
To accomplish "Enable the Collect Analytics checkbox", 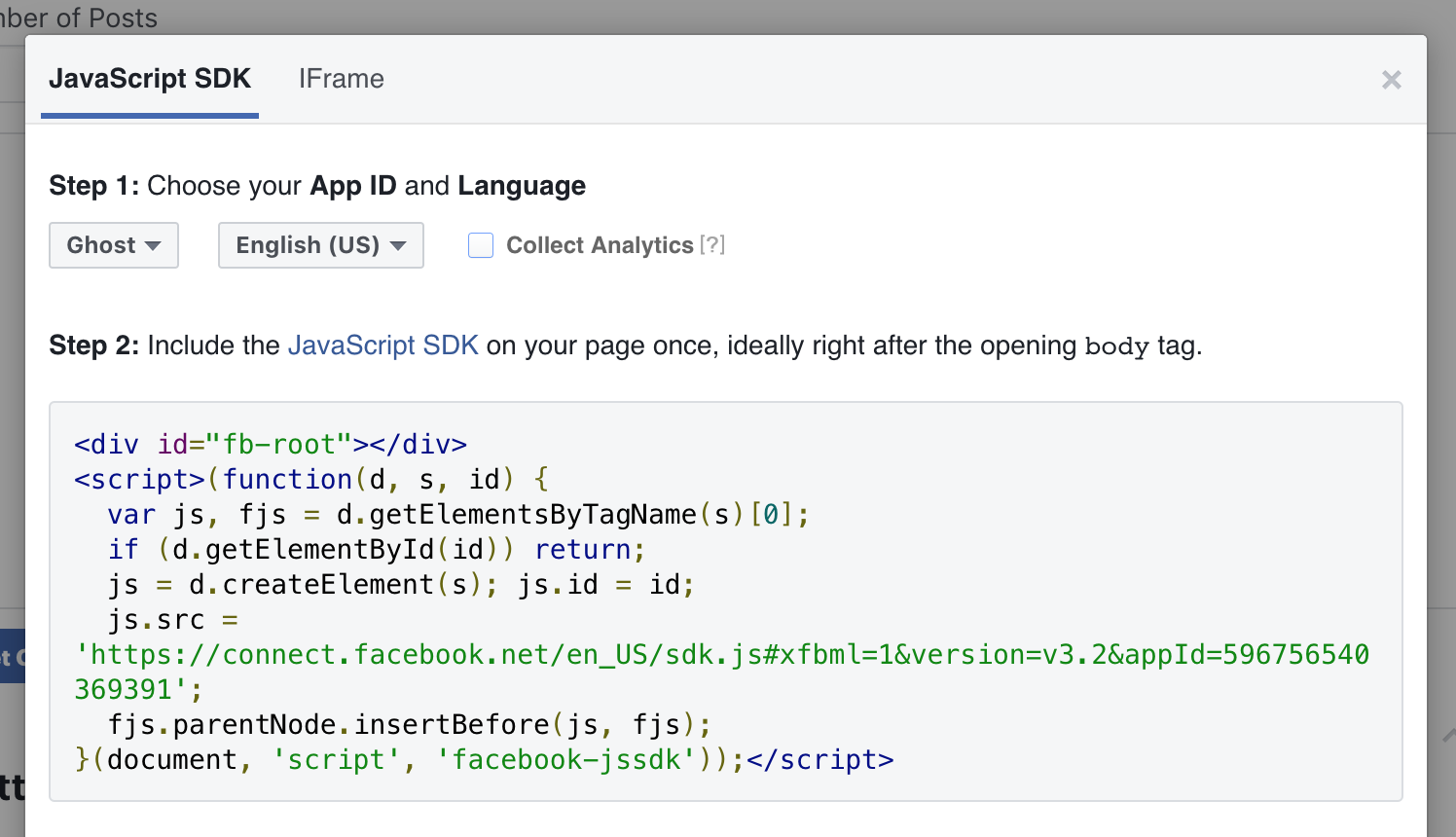I will click(481, 245).
